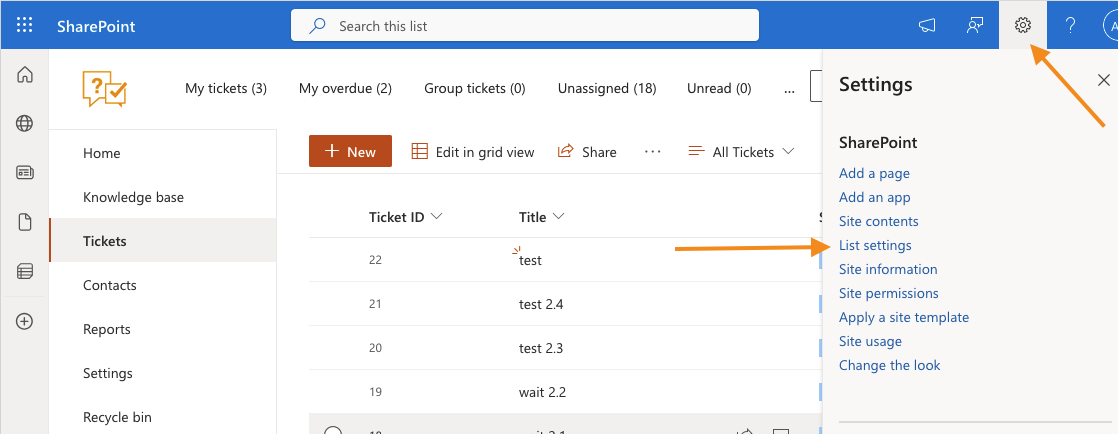1118x434 pixels.
Task: Click the Create plus circle icon
Action: point(25,321)
